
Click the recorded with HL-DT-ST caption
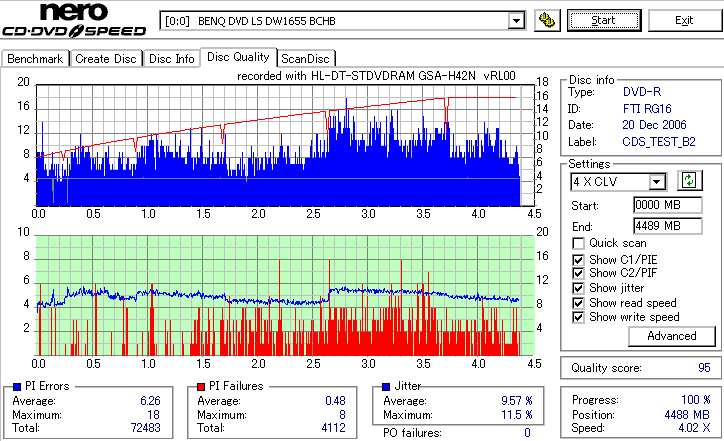click(x=376, y=76)
